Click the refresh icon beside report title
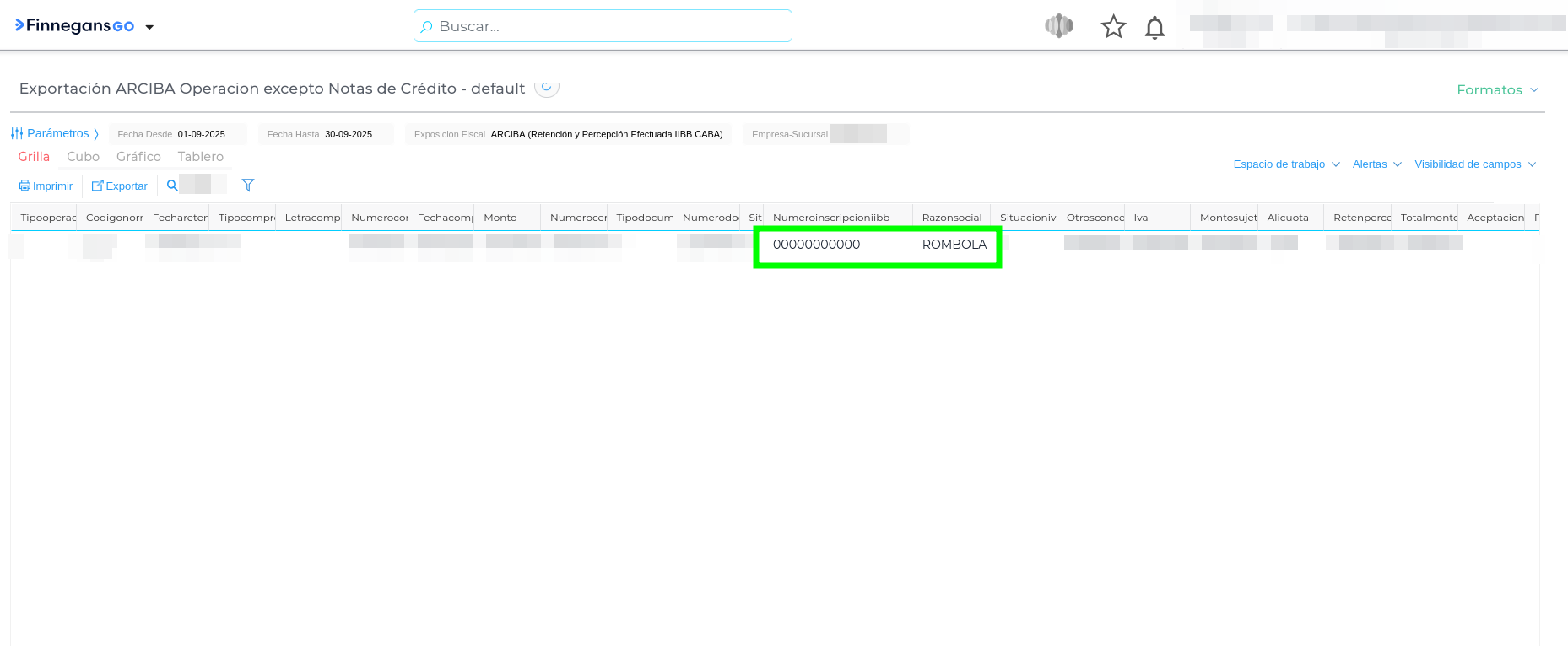Viewport: 1568px width, 646px height. click(547, 87)
